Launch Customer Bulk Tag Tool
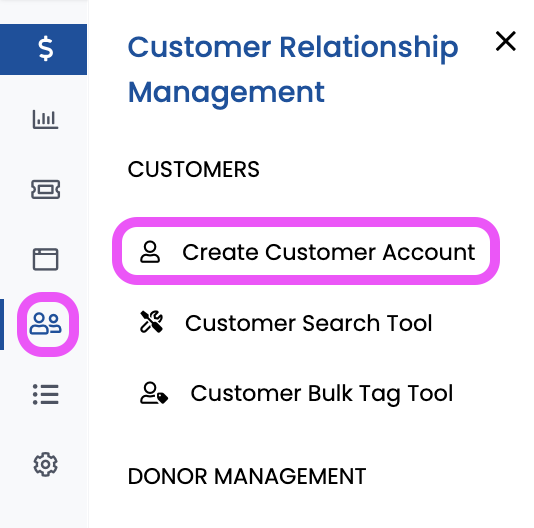Screen dimensions: 534x528 [296, 393]
